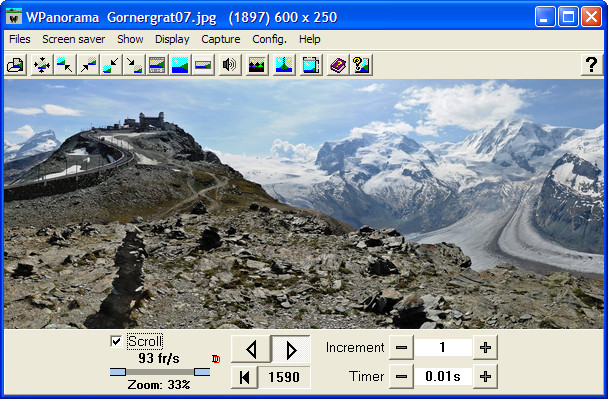Click the left handle of the zoom slider
Screen dimensions: 608x399
pyautogui.click(x=118, y=372)
